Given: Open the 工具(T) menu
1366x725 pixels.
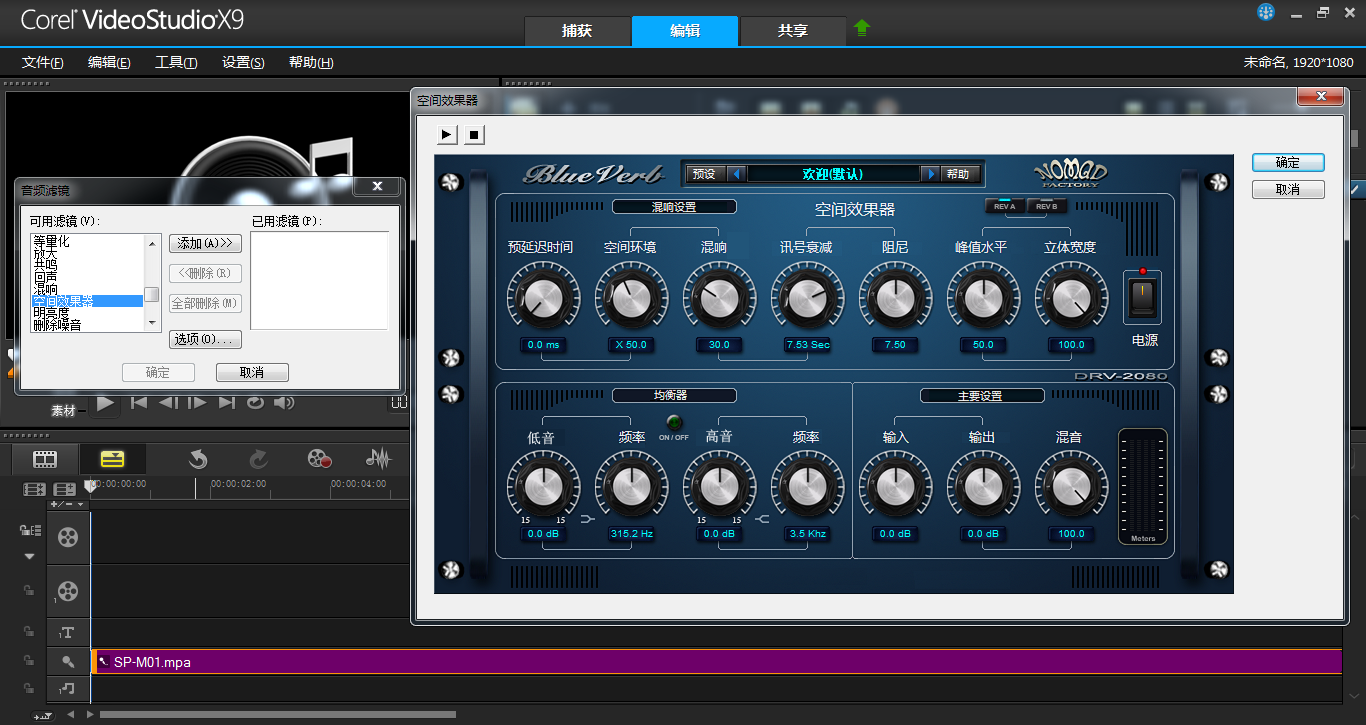Looking at the screenshot, I should point(176,62).
